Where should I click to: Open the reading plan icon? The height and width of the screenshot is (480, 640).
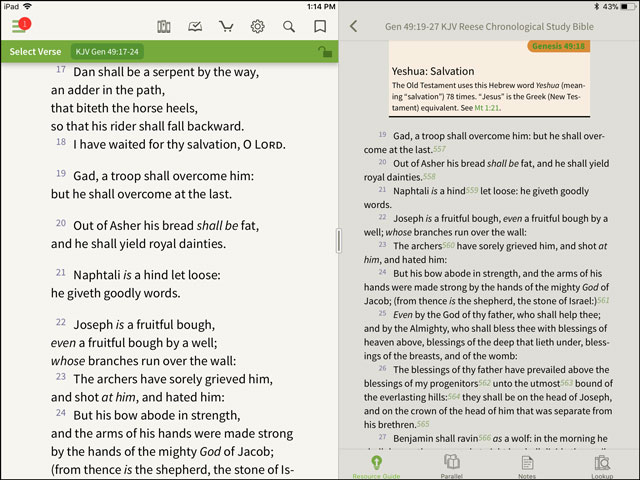195,27
